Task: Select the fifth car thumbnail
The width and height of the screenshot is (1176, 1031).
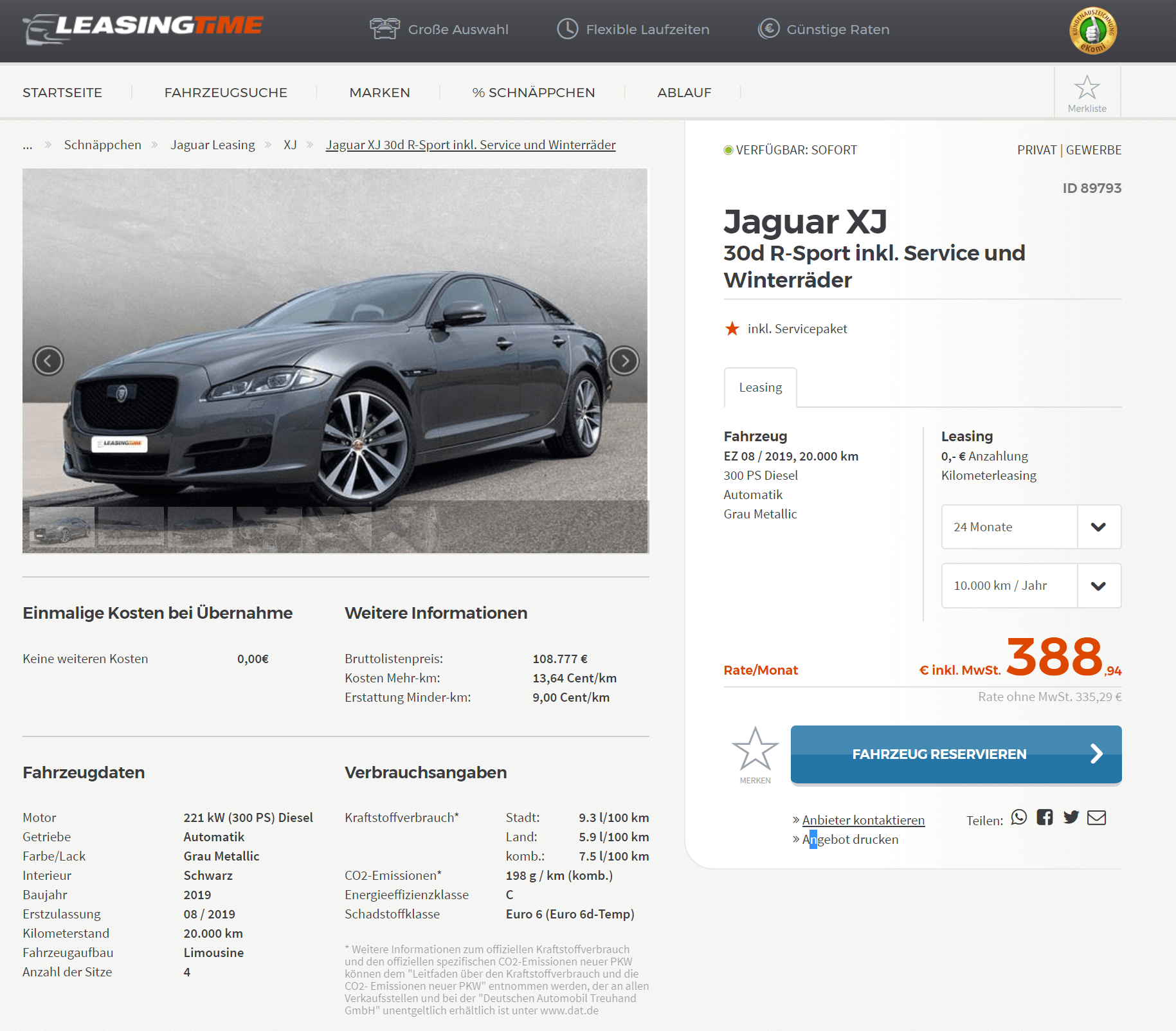Action: 338,527
